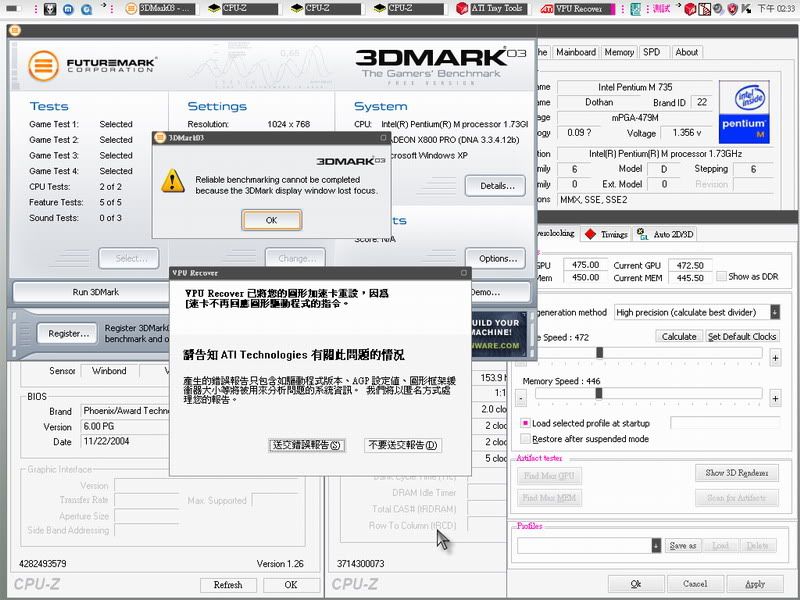Click the taskbar clock showing 02:33

coord(776,9)
